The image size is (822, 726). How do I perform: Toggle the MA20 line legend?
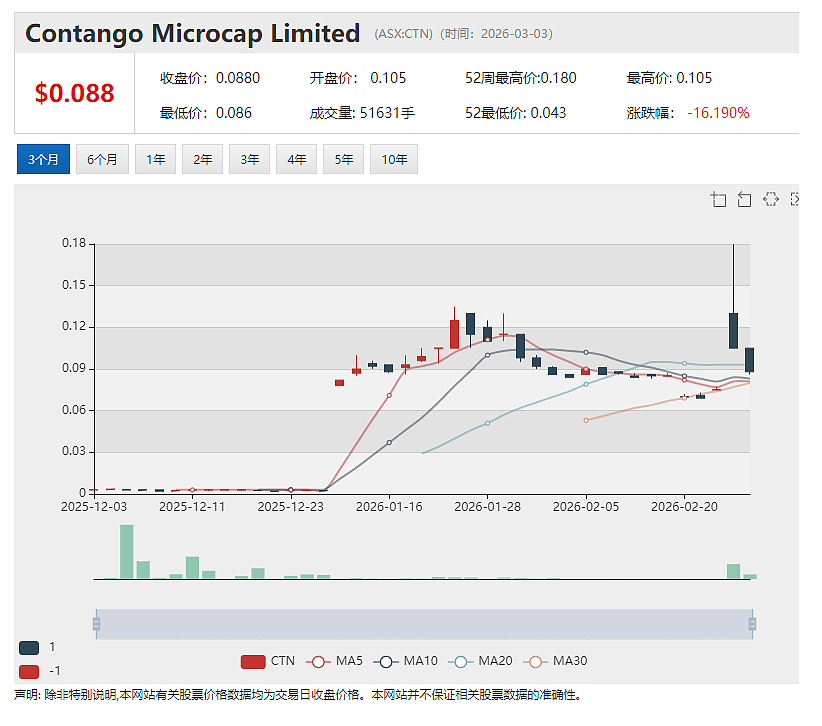pyautogui.click(x=480, y=661)
